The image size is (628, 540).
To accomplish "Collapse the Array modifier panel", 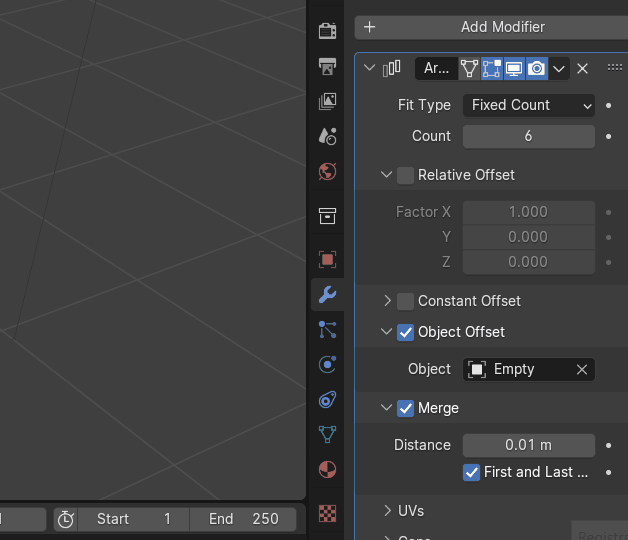I will click(369, 68).
